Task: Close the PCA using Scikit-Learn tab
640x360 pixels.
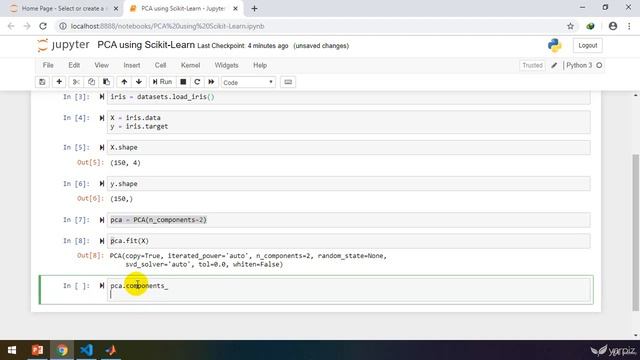Action: (x=235, y=9)
